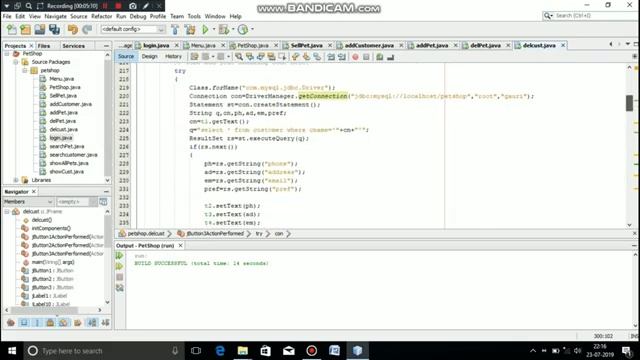Click the New Project toolbar icon
This screenshot has width=640, height=360.
[25, 29]
